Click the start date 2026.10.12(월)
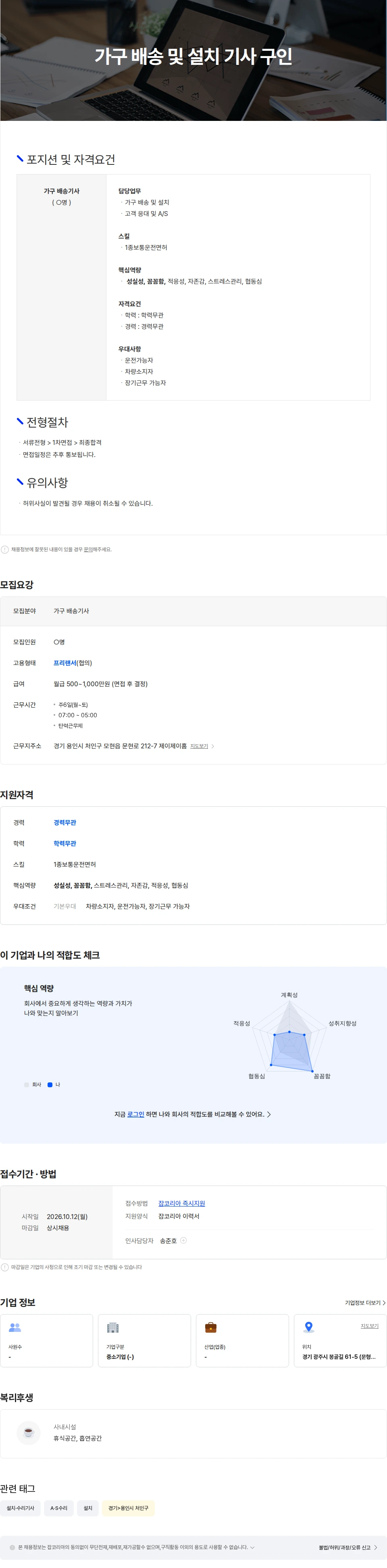The image size is (387, 1568). 67,1217
